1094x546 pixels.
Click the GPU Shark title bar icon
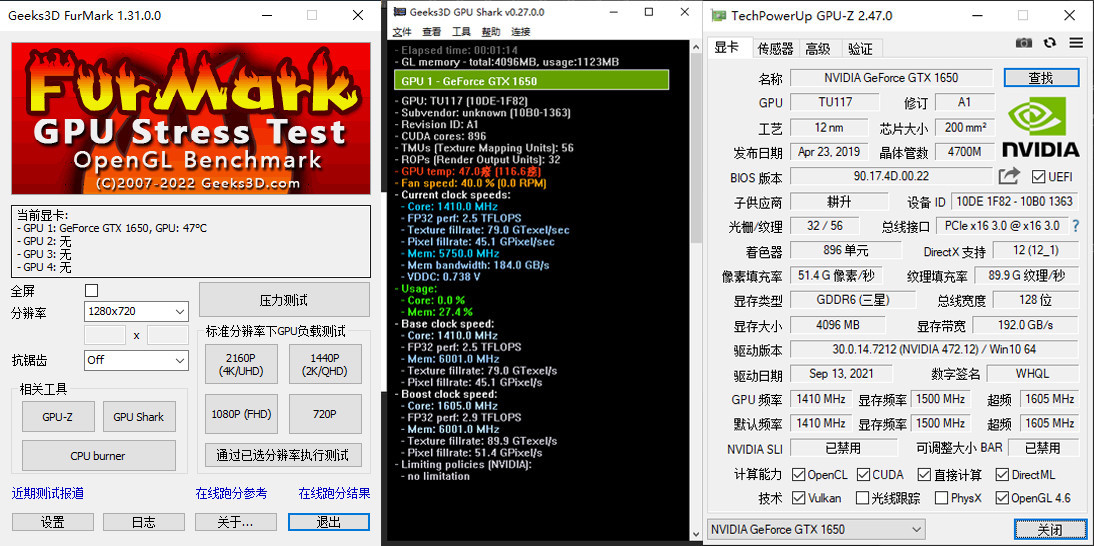coord(399,12)
